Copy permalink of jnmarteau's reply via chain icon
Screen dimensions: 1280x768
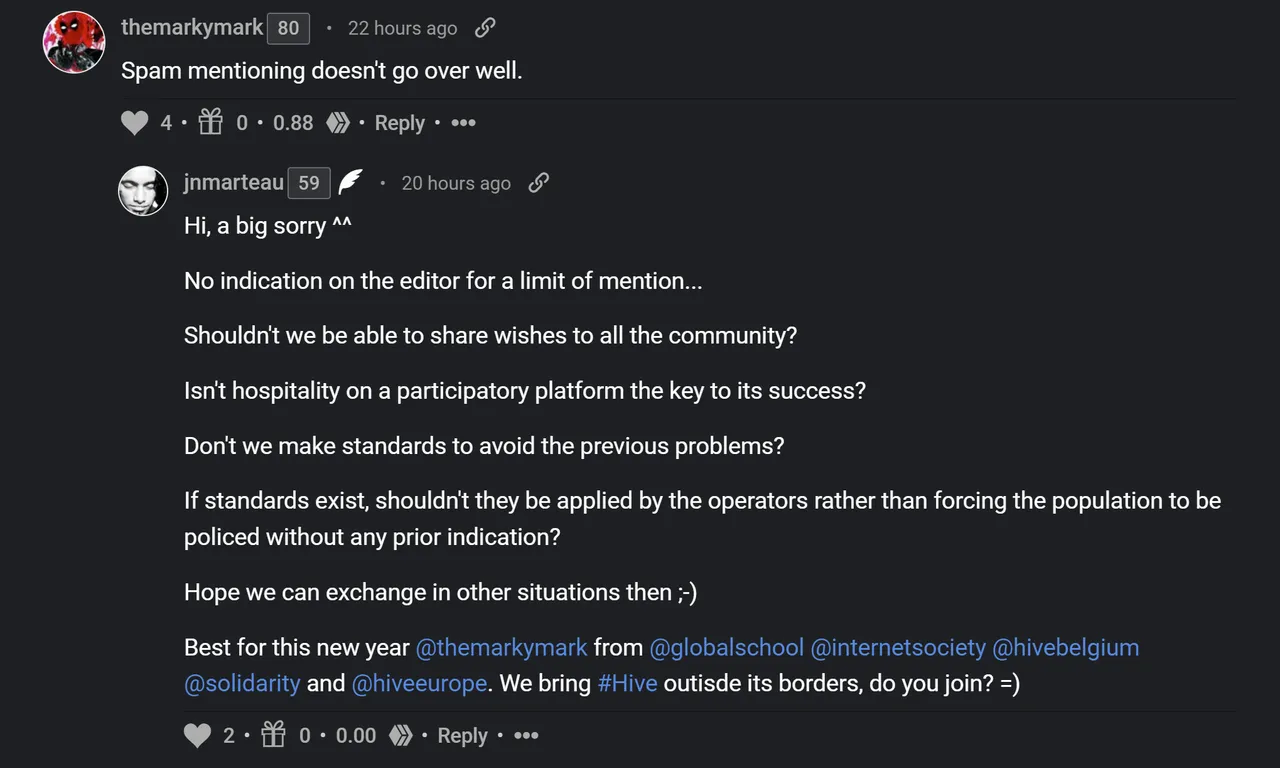coord(538,182)
